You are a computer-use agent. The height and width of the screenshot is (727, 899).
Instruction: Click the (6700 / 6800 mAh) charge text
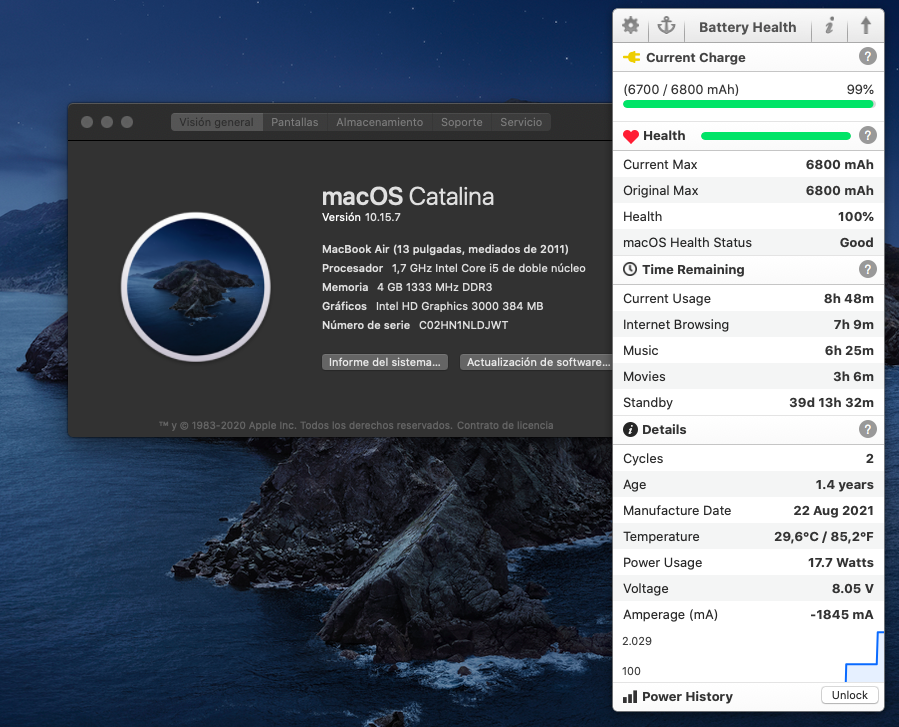pos(681,89)
